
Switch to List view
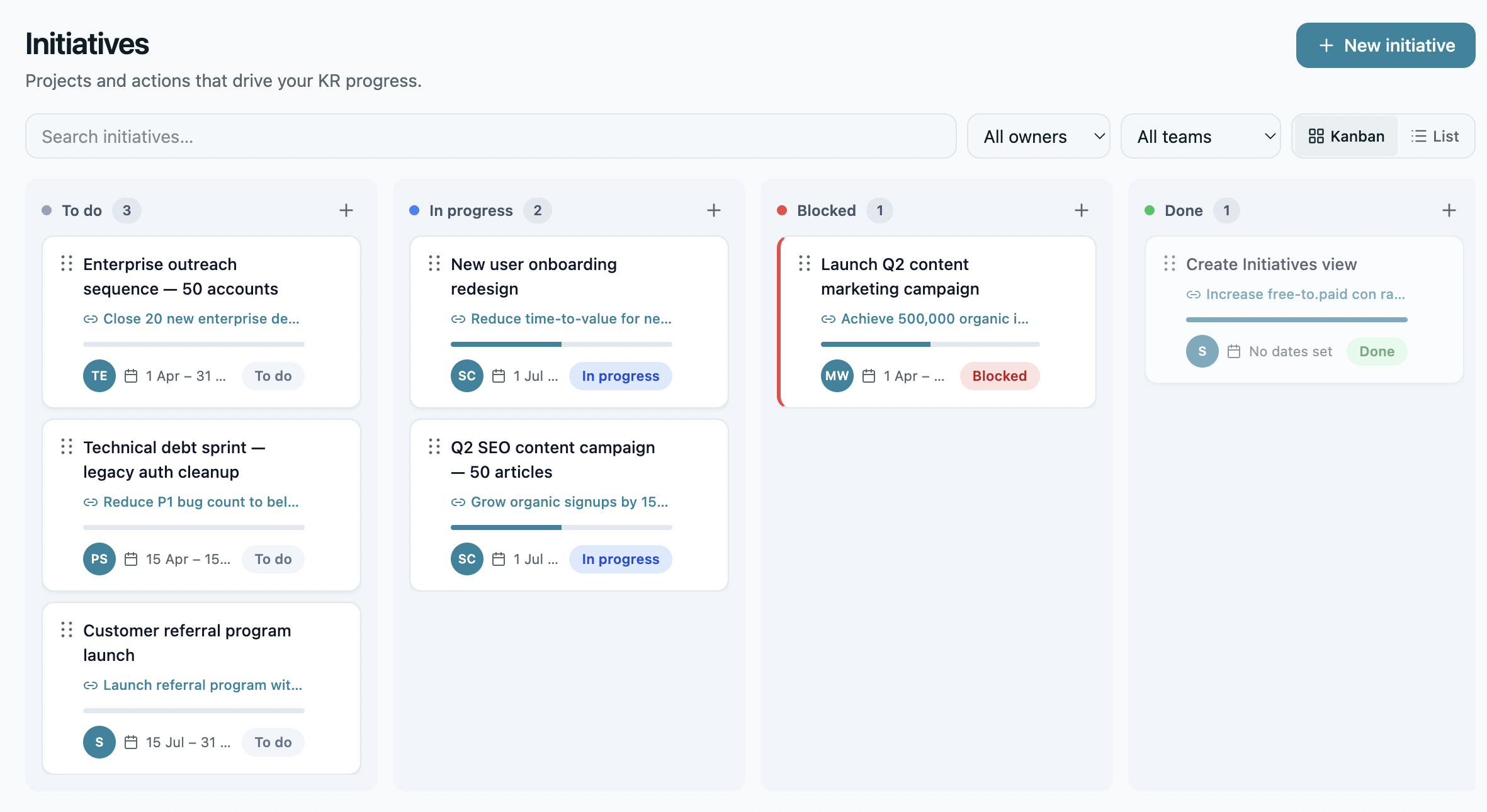[x=1435, y=136]
